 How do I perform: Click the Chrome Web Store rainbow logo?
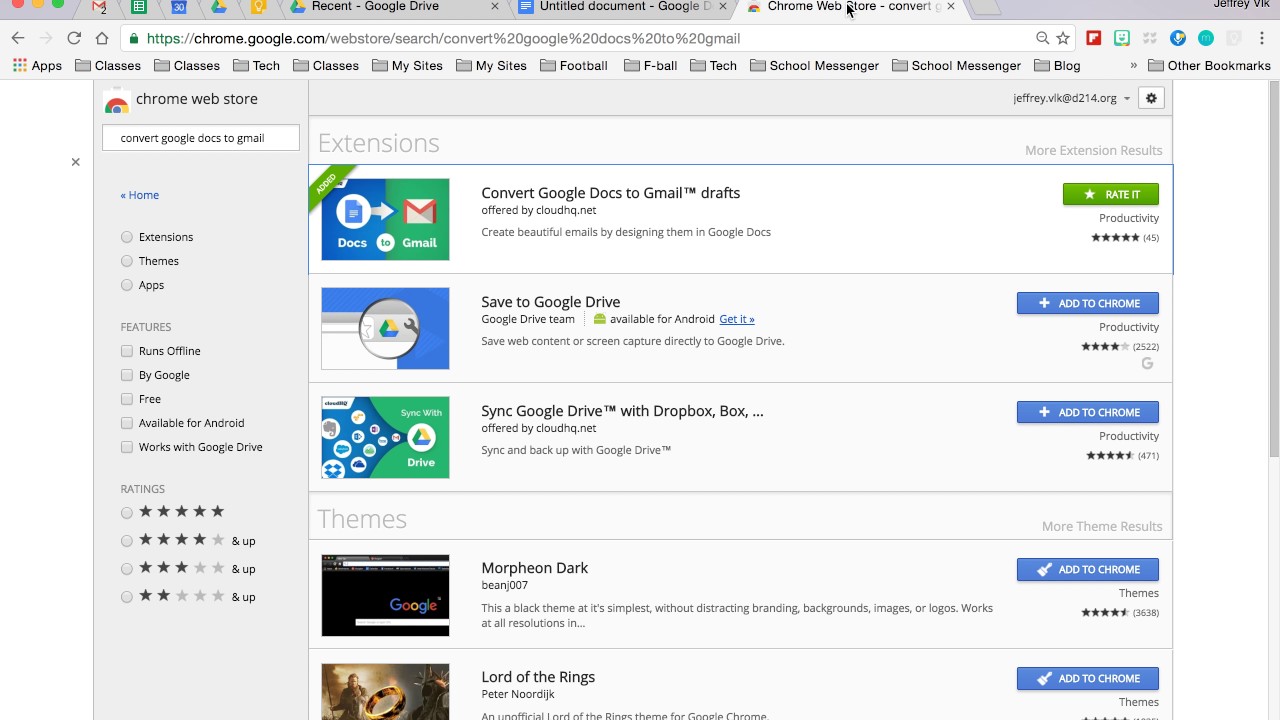pos(117,101)
